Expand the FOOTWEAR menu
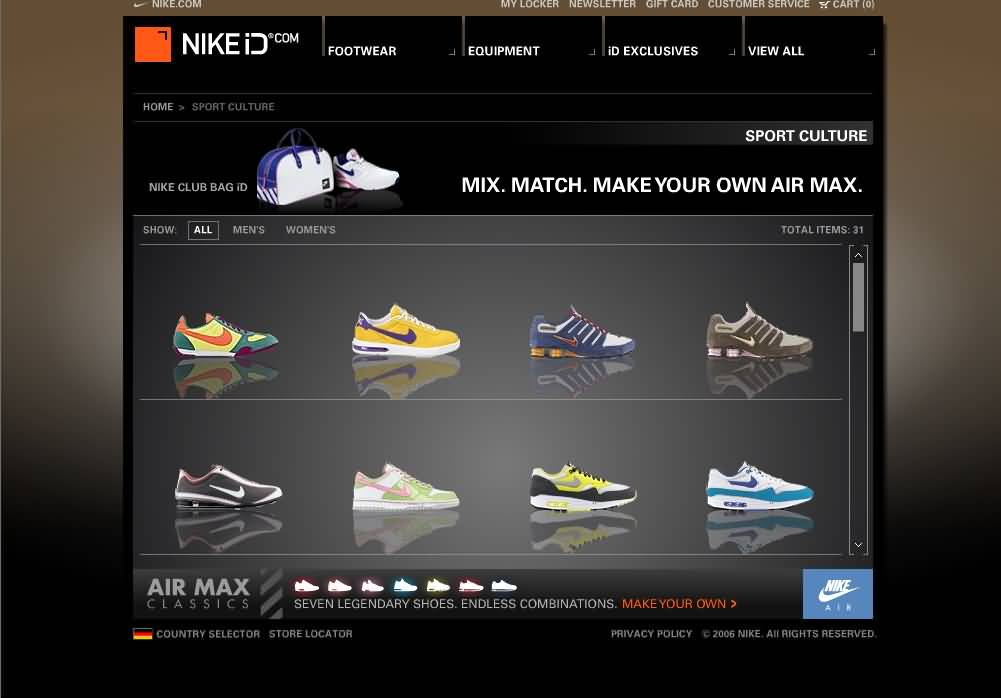The height and width of the screenshot is (698, 1001). click(x=391, y=51)
